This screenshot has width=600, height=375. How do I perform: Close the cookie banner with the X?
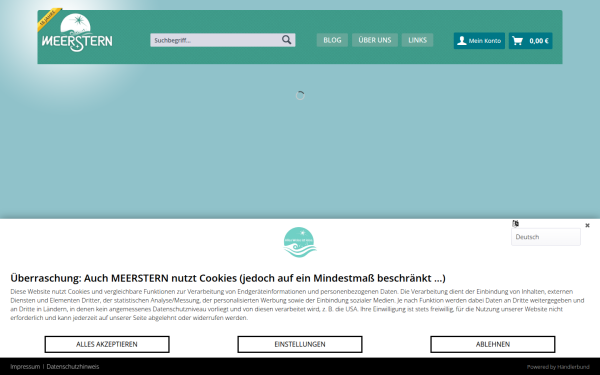click(587, 225)
